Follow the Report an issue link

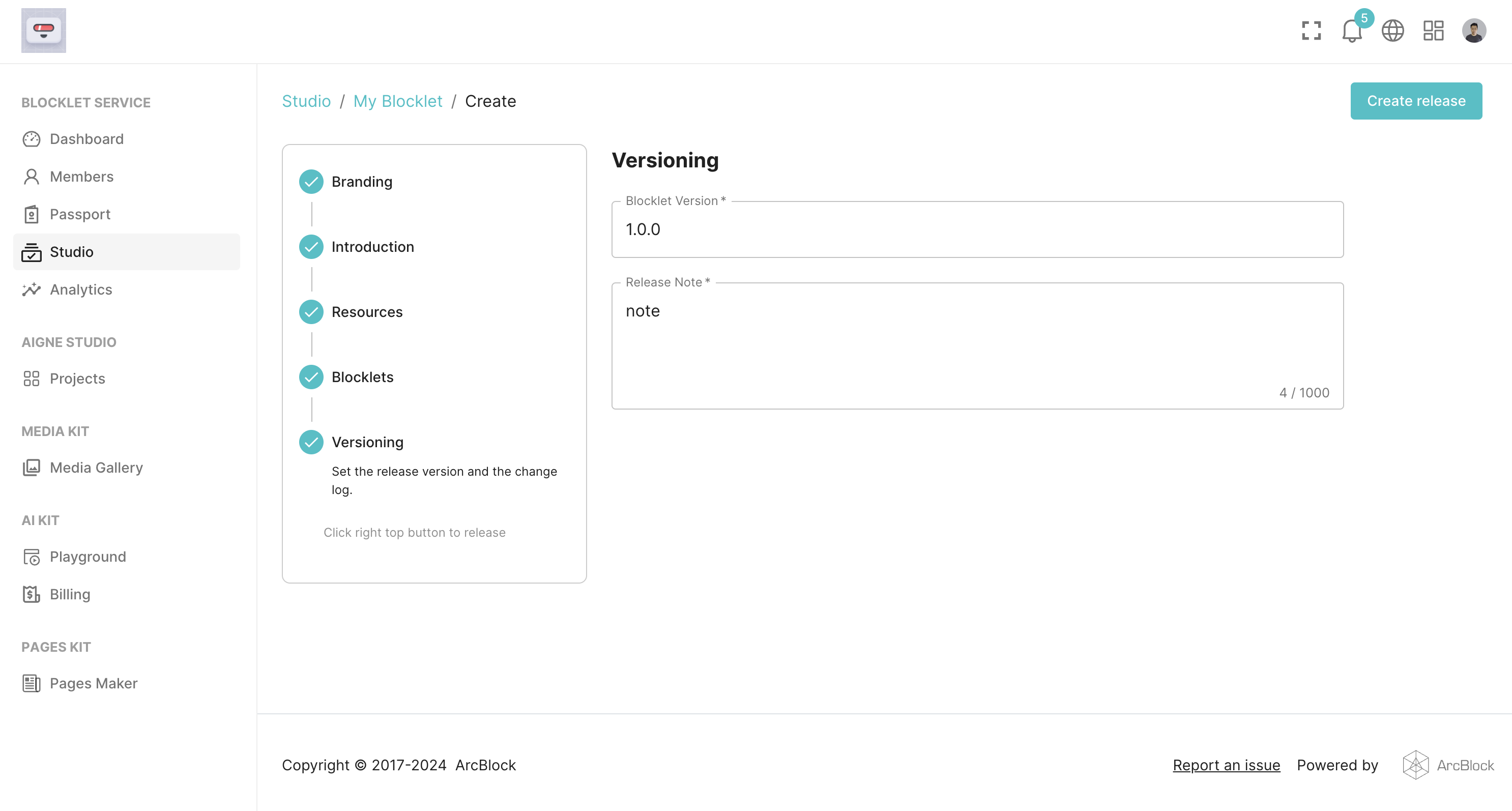[x=1226, y=765]
